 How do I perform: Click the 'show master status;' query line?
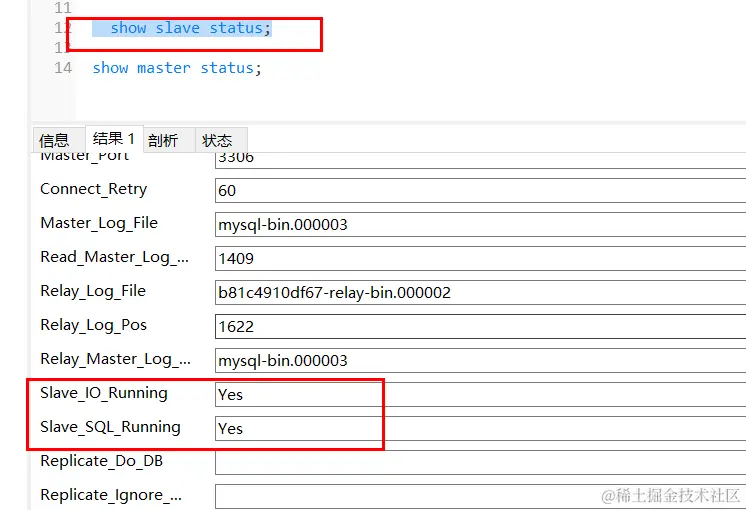point(177,68)
